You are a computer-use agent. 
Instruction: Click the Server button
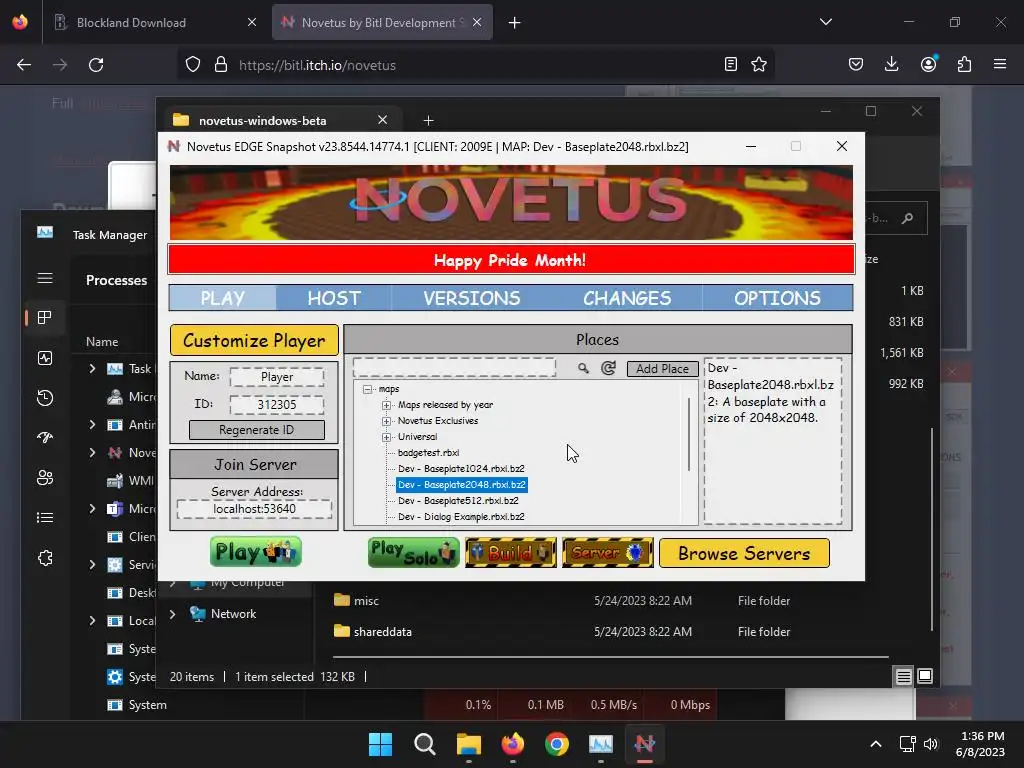[607, 552]
